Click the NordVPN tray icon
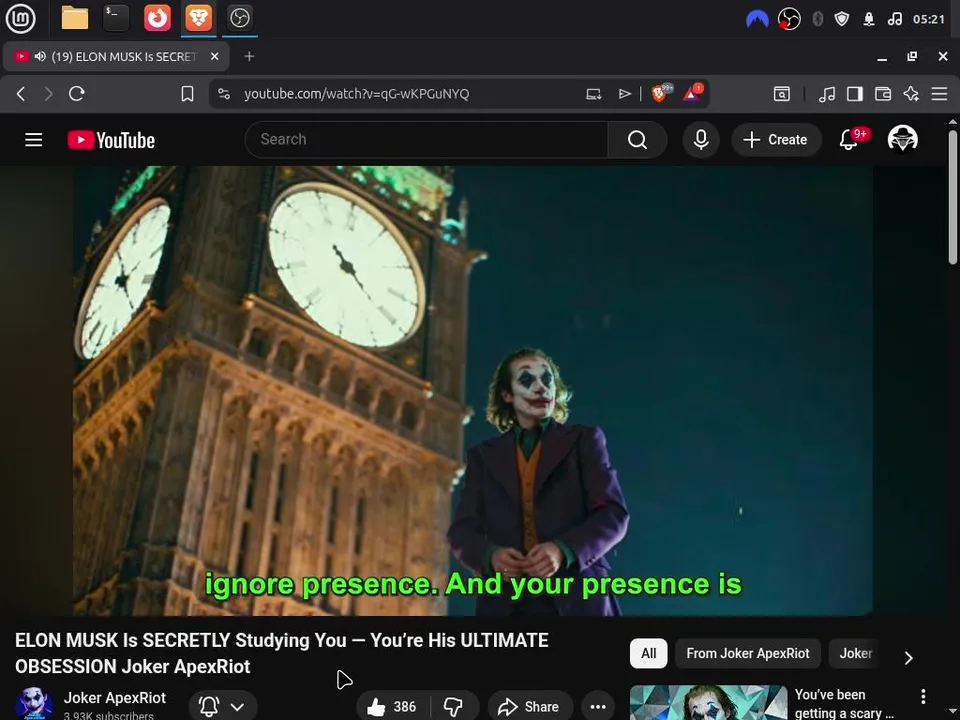The width and height of the screenshot is (960, 720). point(757,20)
